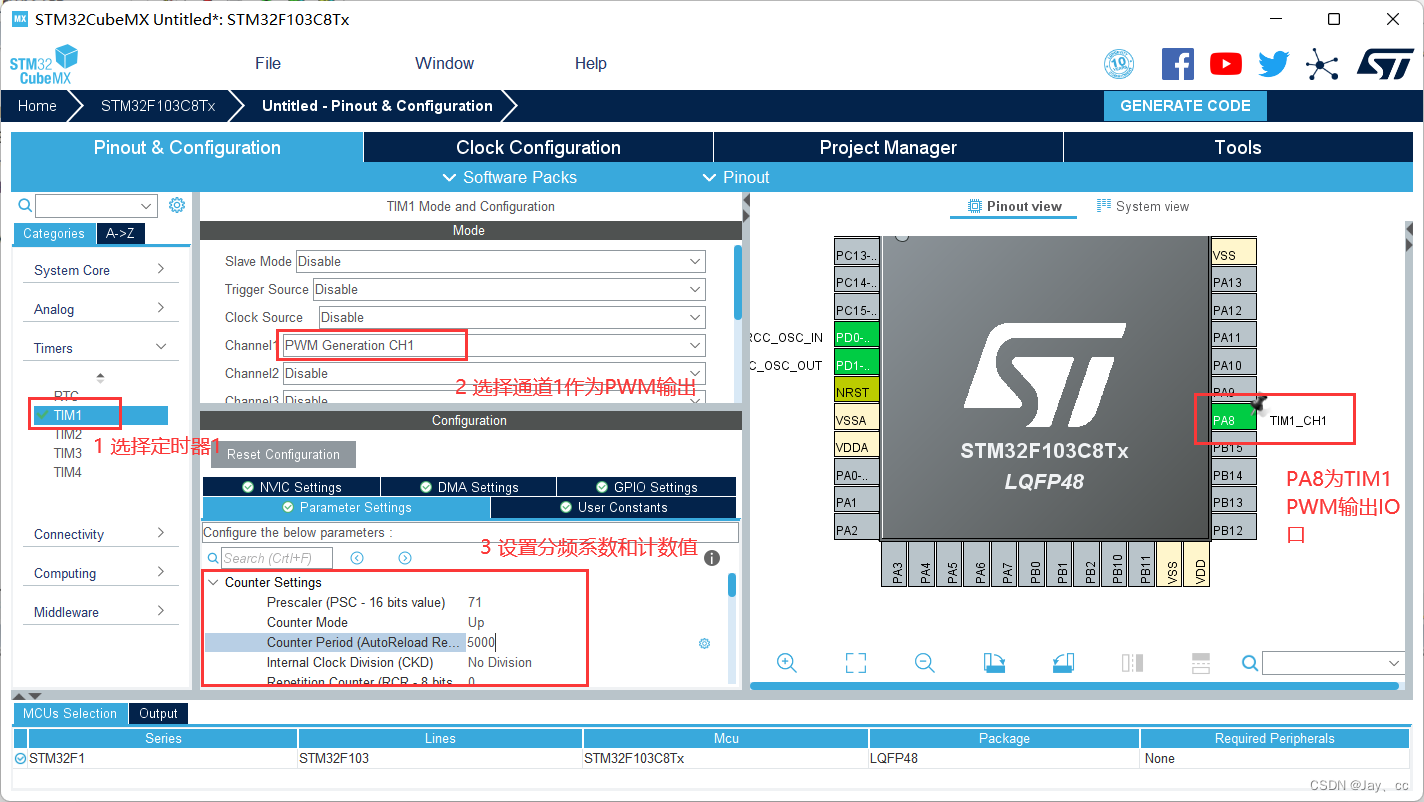Open the settings gear beside category search
The height and width of the screenshot is (802, 1424).
click(177, 205)
